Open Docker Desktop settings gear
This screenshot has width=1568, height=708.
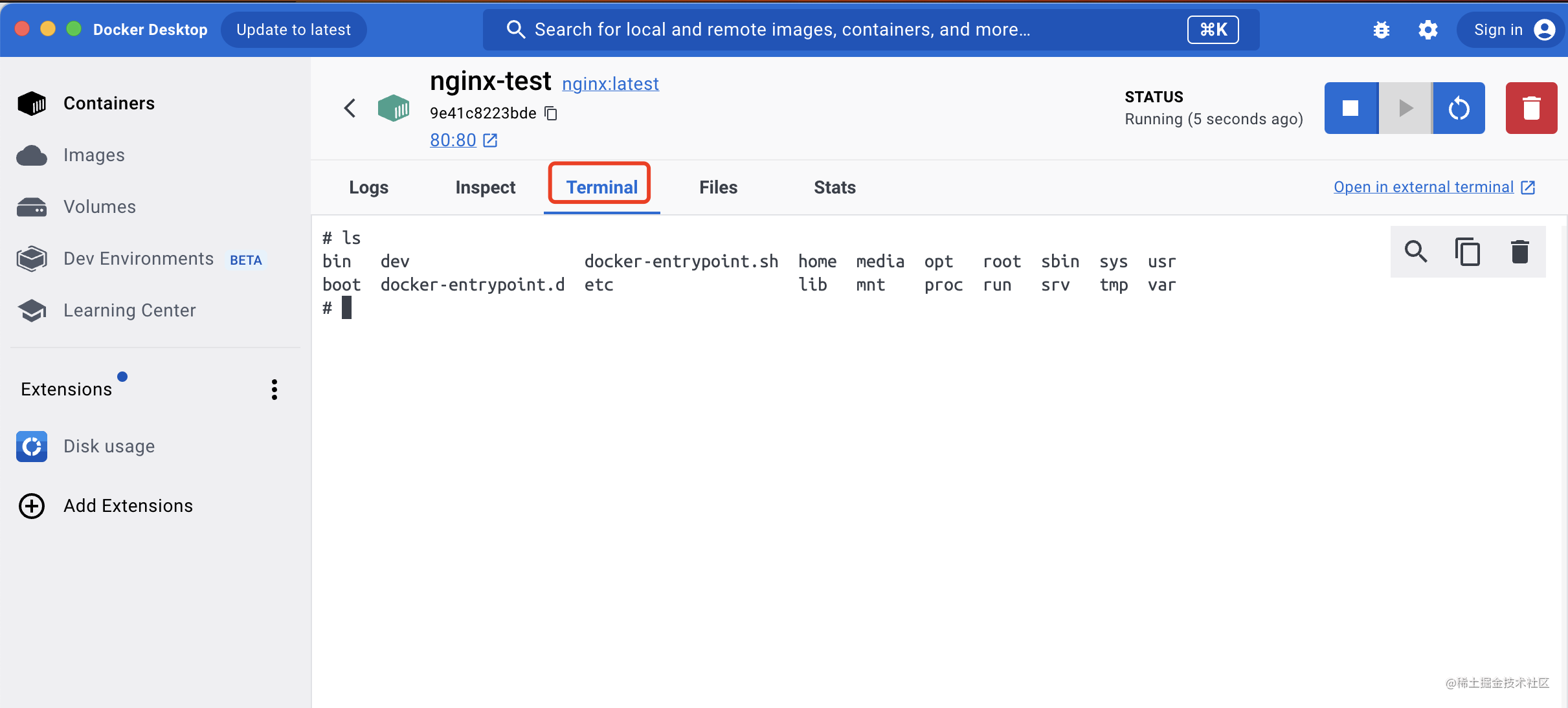pos(1428,29)
